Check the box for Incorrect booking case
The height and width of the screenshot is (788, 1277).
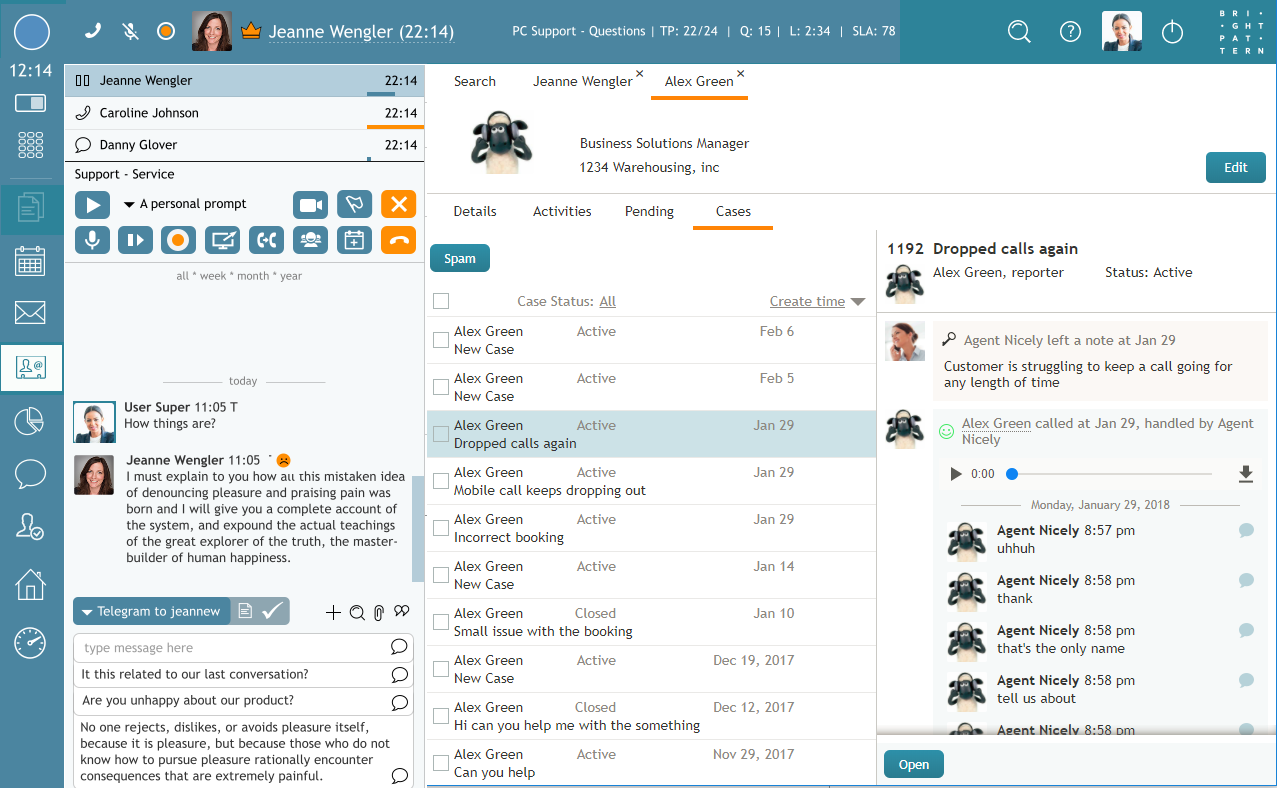[441, 528]
